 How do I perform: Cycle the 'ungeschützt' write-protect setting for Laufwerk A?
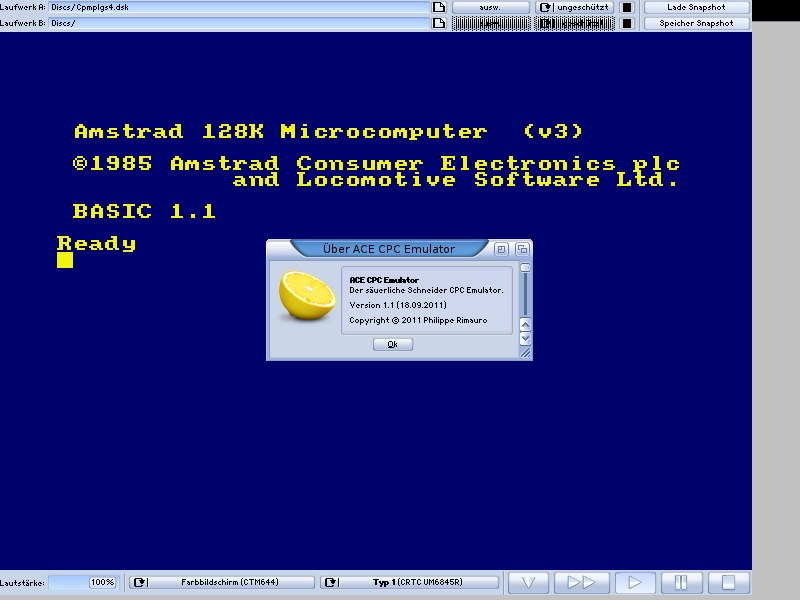[574, 7]
